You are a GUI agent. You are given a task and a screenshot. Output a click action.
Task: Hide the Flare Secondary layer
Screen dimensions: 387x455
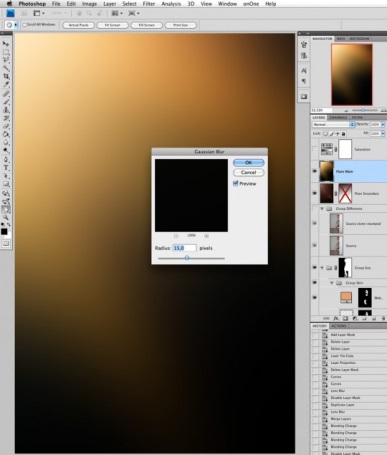click(x=315, y=193)
